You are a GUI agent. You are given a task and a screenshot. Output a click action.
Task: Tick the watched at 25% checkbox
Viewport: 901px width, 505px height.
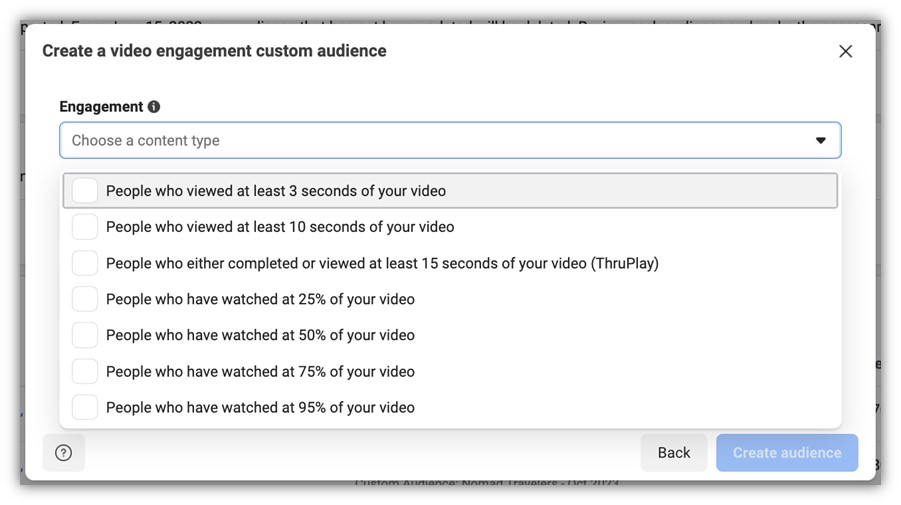pyautogui.click(x=85, y=299)
